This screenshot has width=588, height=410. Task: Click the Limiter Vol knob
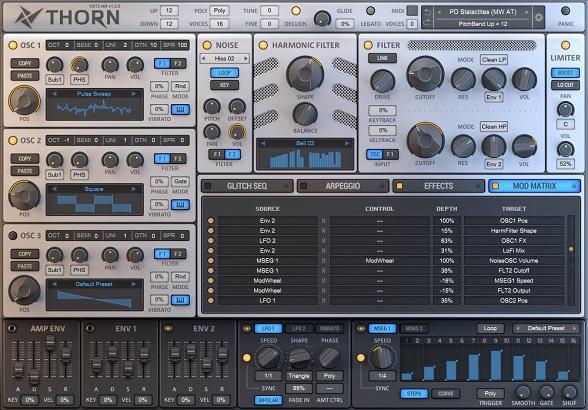pos(565,149)
